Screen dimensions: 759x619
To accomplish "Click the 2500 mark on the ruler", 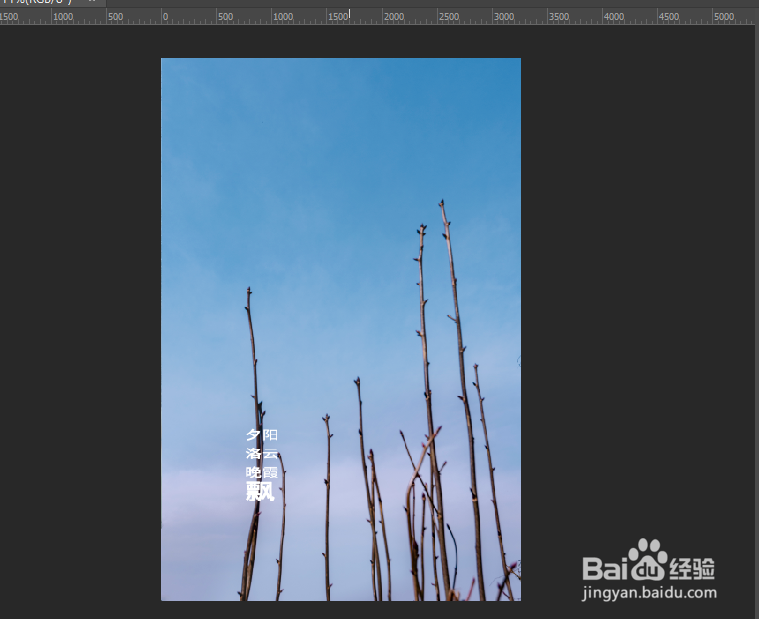I will click(x=449, y=17).
